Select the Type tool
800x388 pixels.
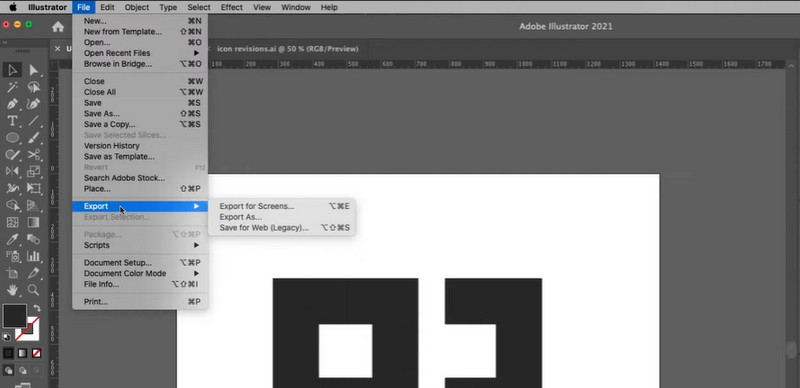pos(12,120)
